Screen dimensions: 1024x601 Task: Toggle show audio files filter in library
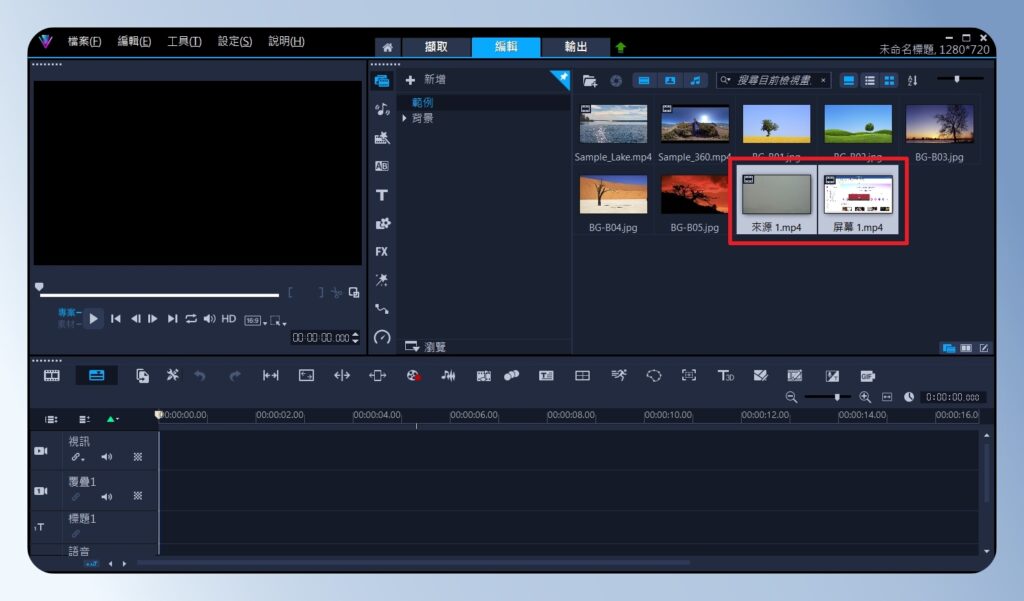click(696, 80)
